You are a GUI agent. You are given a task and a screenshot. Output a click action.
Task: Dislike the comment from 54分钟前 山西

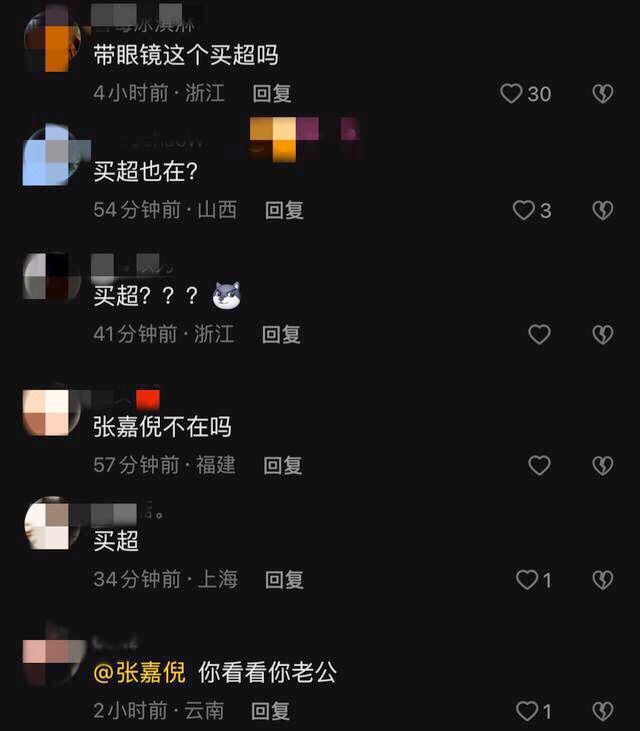pos(603,210)
